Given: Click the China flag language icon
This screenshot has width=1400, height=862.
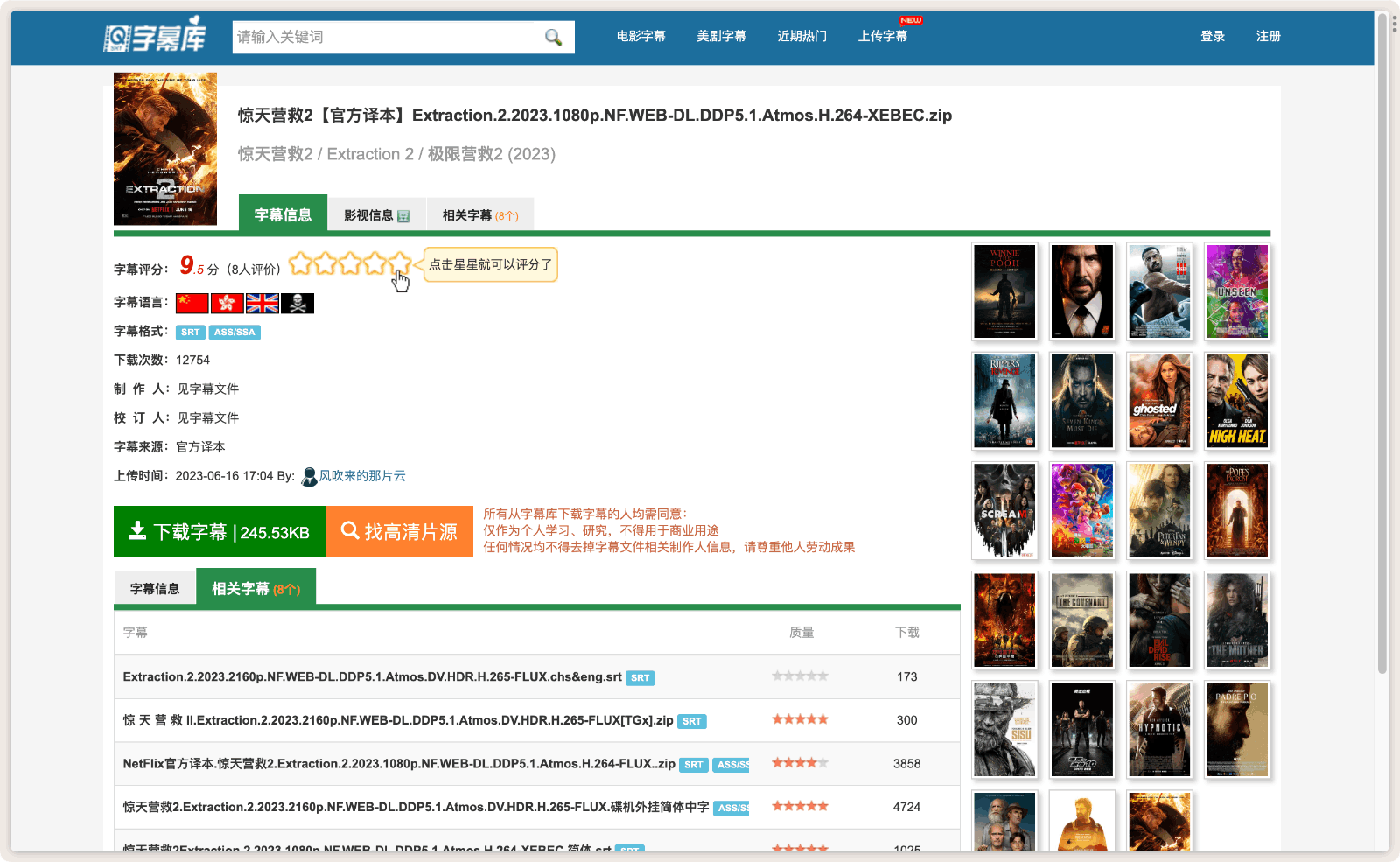Looking at the screenshot, I should coord(192,303).
